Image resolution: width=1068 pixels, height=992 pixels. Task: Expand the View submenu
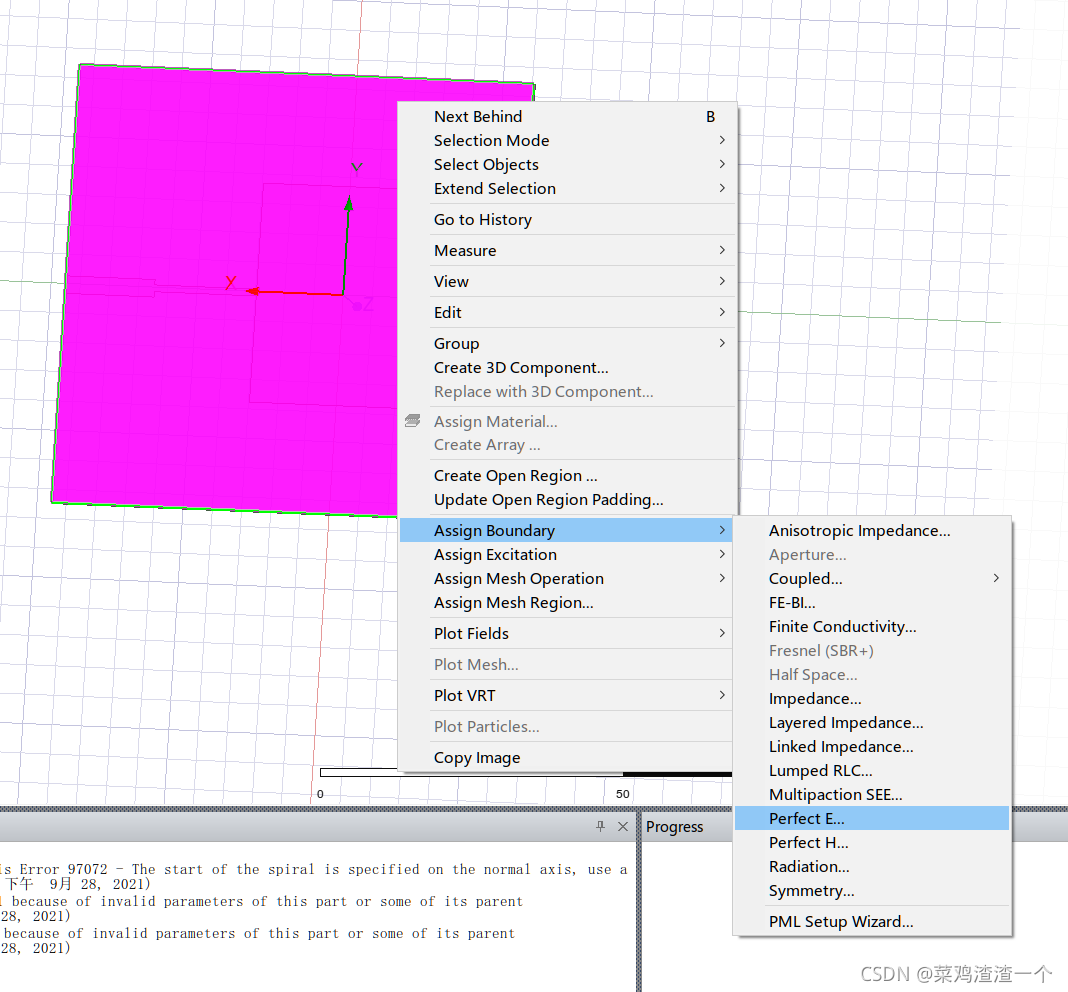click(x=567, y=281)
